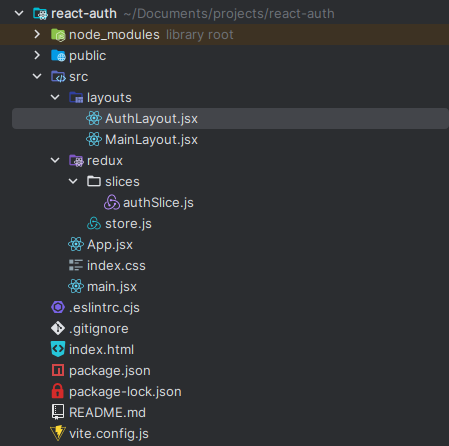This screenshot has width=449, height=446.
Task: Collapse the slices folder chevron
Action: [73, 181]
